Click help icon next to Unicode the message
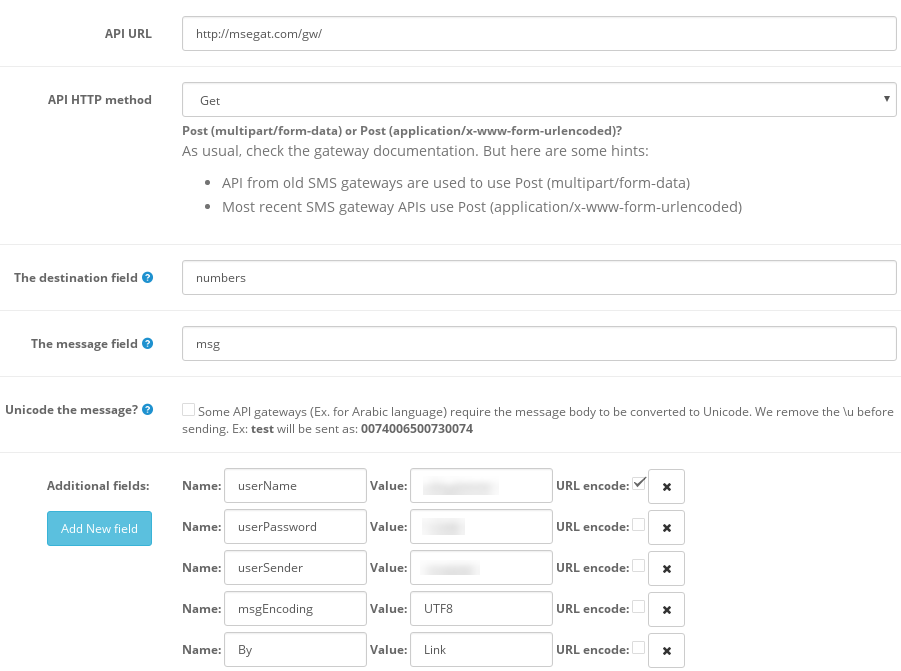Screen dimensions: 901x671 (x=148, y=410)
